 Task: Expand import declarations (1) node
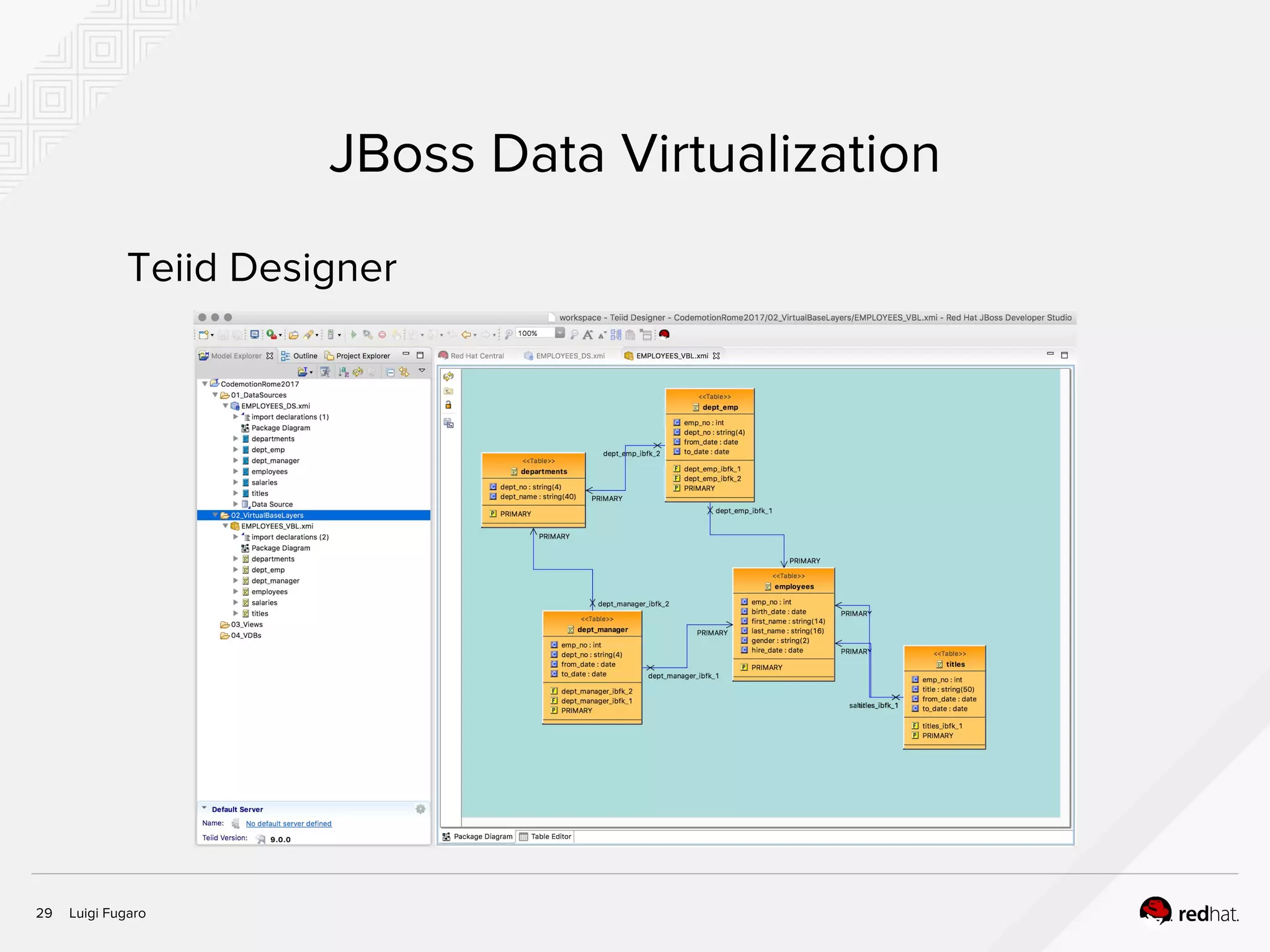click(x=236, y=417)
